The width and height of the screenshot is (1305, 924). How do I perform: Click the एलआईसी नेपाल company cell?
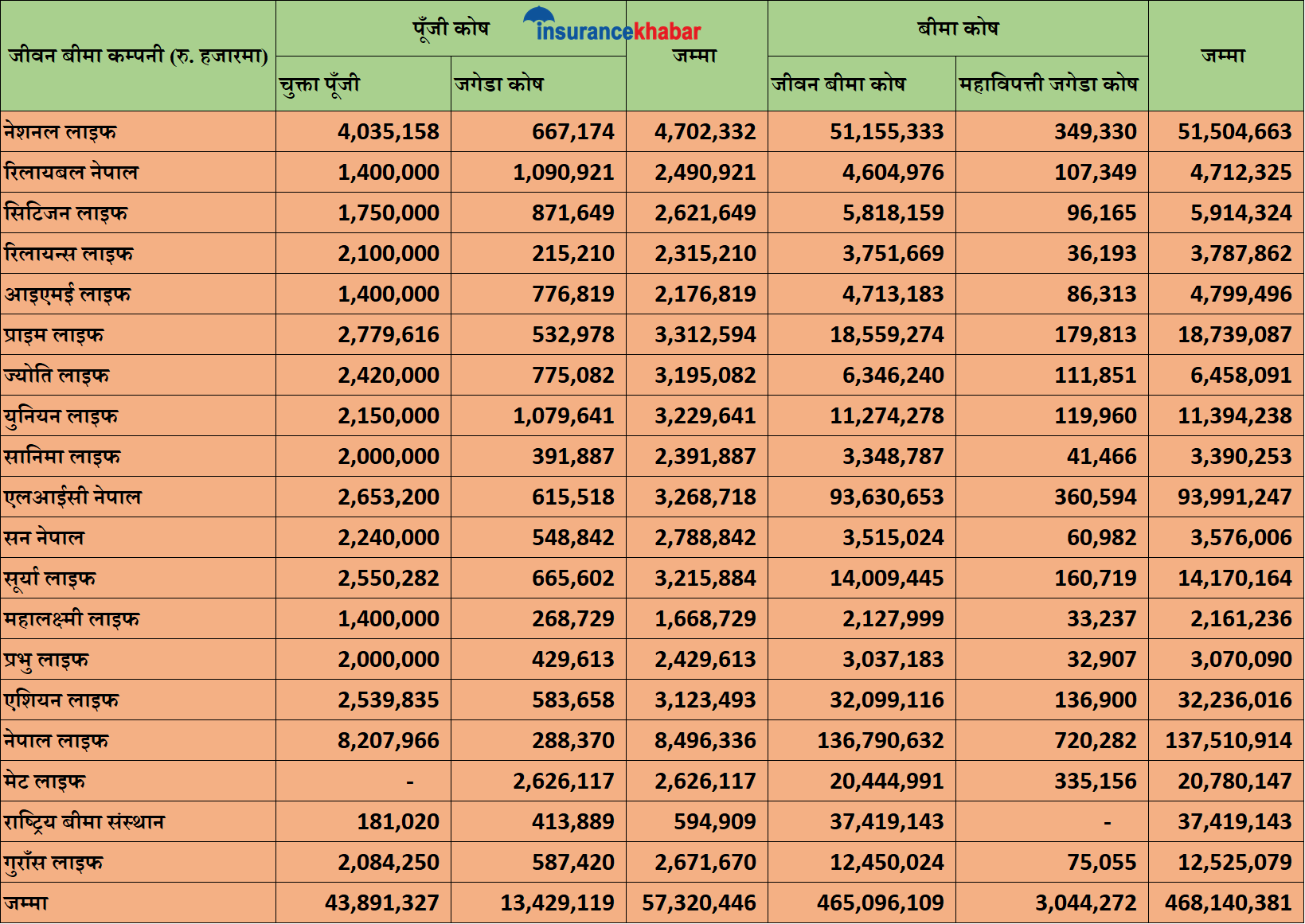pos(72,497)
